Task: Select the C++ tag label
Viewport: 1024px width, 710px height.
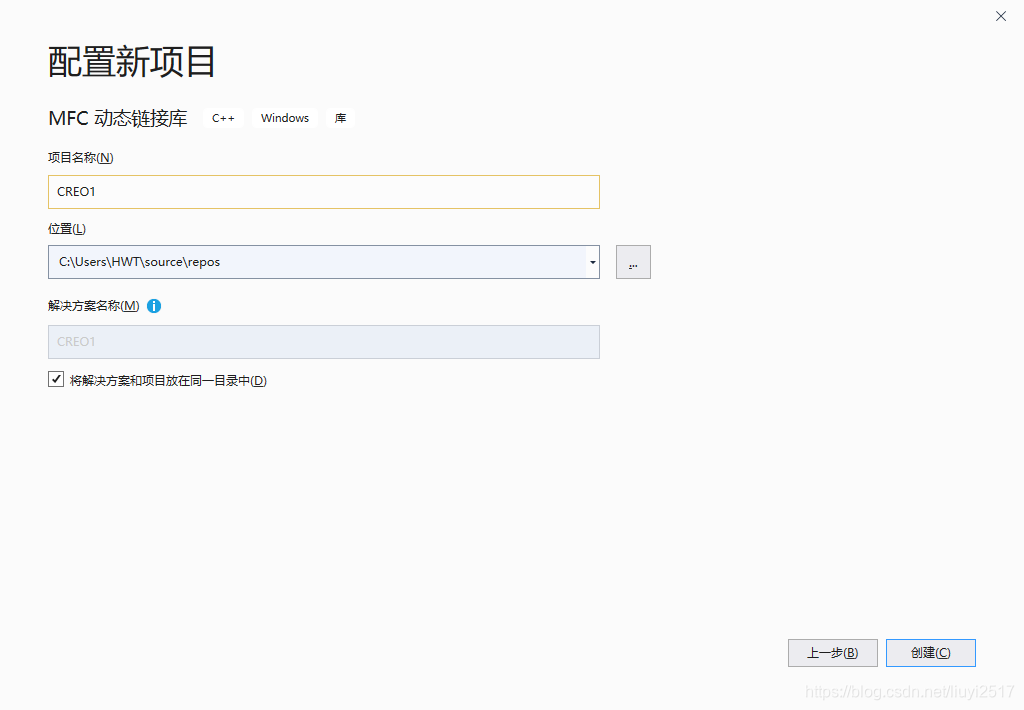Action: pyautogui.click(x=222, y=117)
